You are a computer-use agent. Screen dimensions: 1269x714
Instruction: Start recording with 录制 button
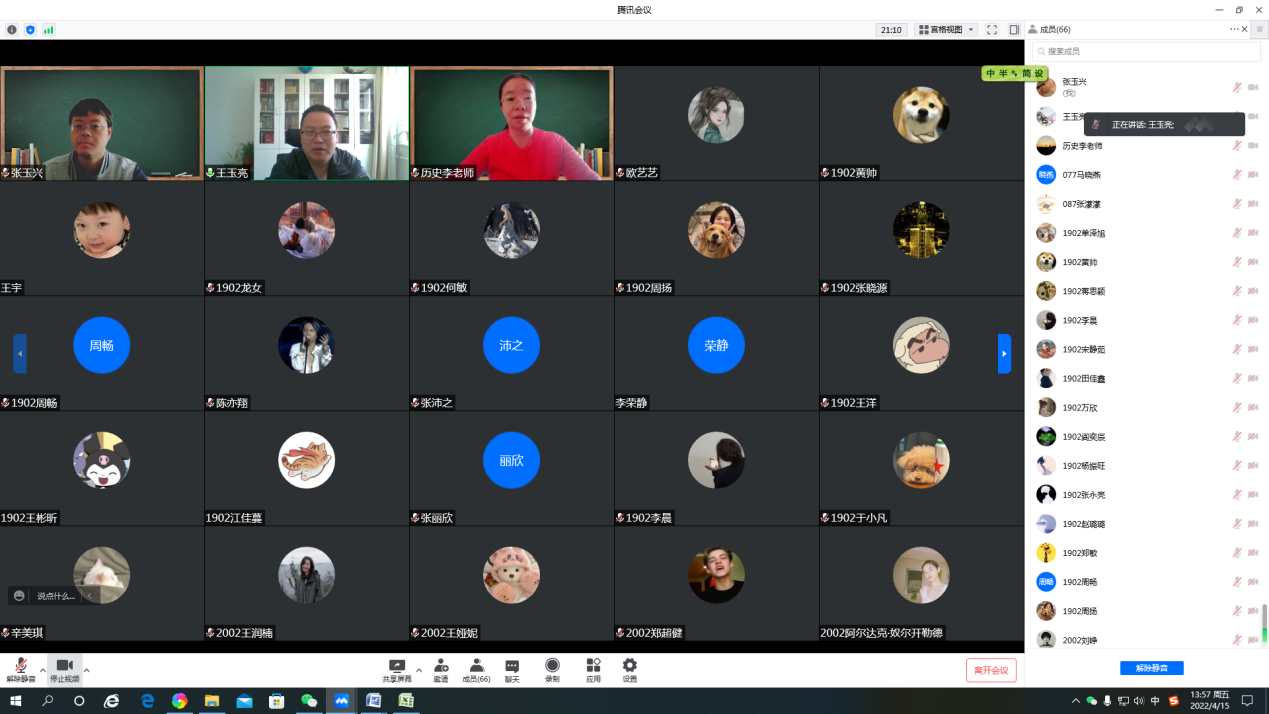coord(552,670)
